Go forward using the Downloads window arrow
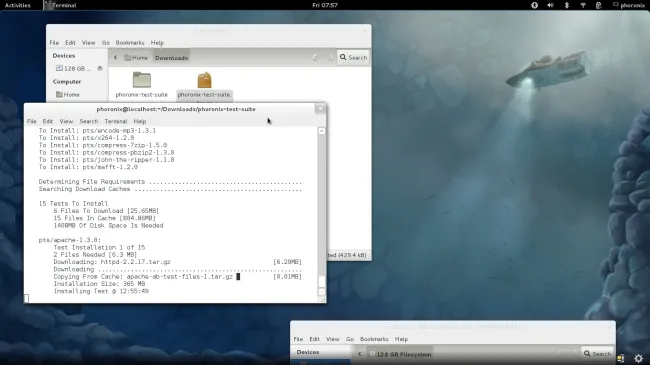This screenshot has width=650, height=365. (x=330, y=58)
